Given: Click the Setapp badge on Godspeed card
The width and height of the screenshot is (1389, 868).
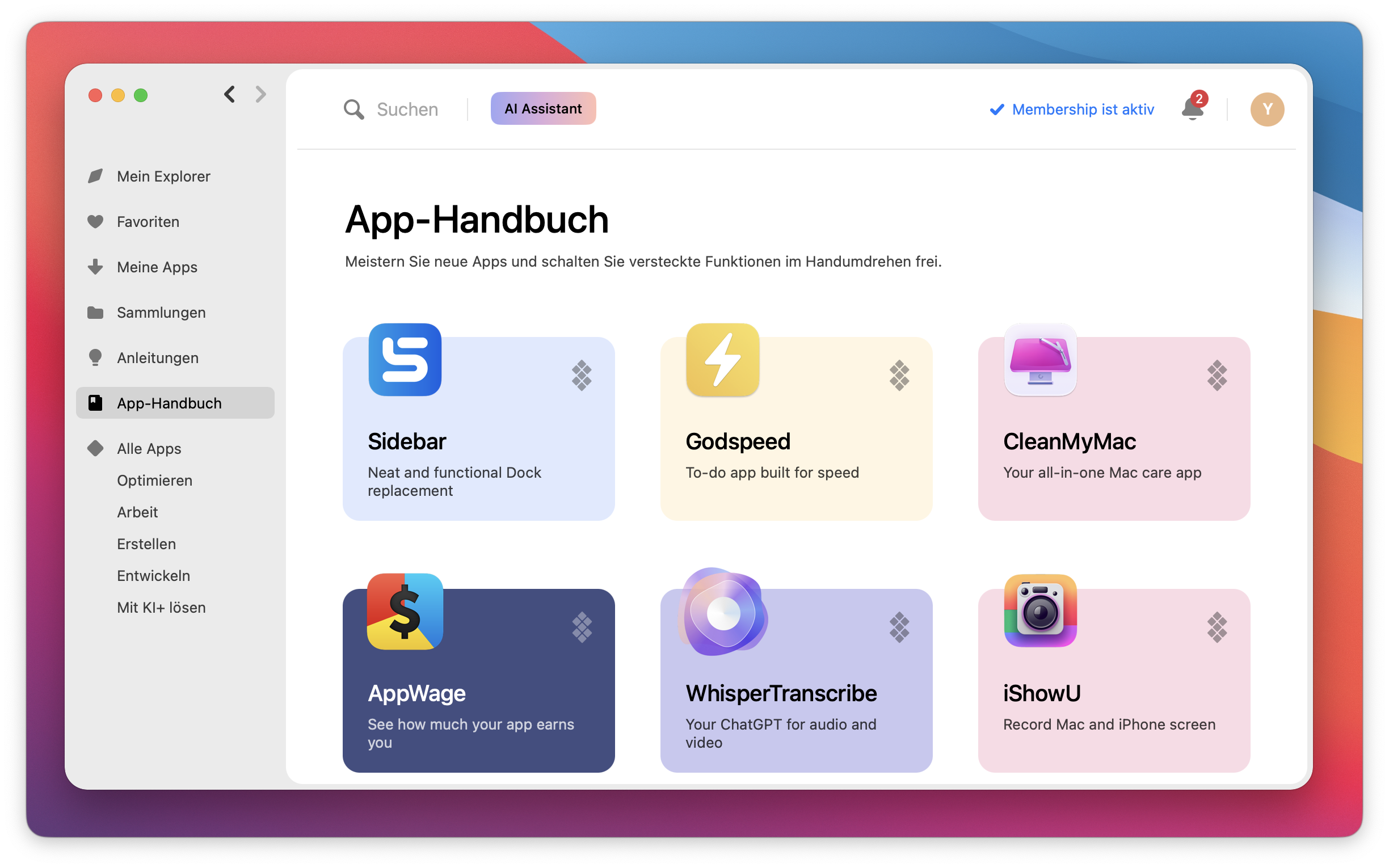Looking at the screenshot, I should tap(899, 376).
